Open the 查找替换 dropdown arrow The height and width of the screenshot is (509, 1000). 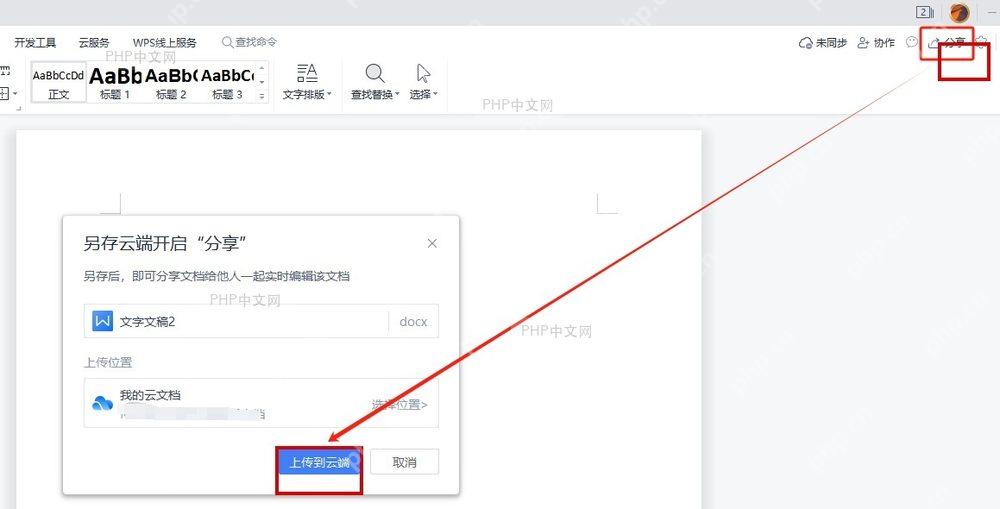pos(397,94)
